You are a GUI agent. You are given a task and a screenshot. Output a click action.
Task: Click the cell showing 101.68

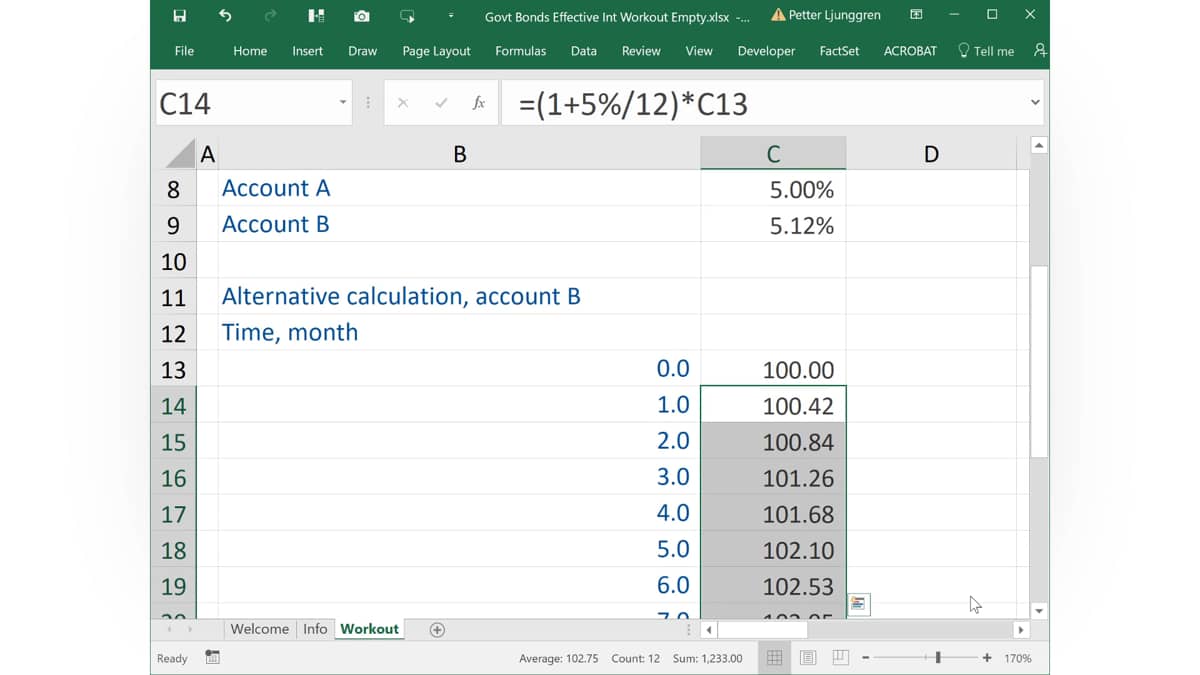773,513
